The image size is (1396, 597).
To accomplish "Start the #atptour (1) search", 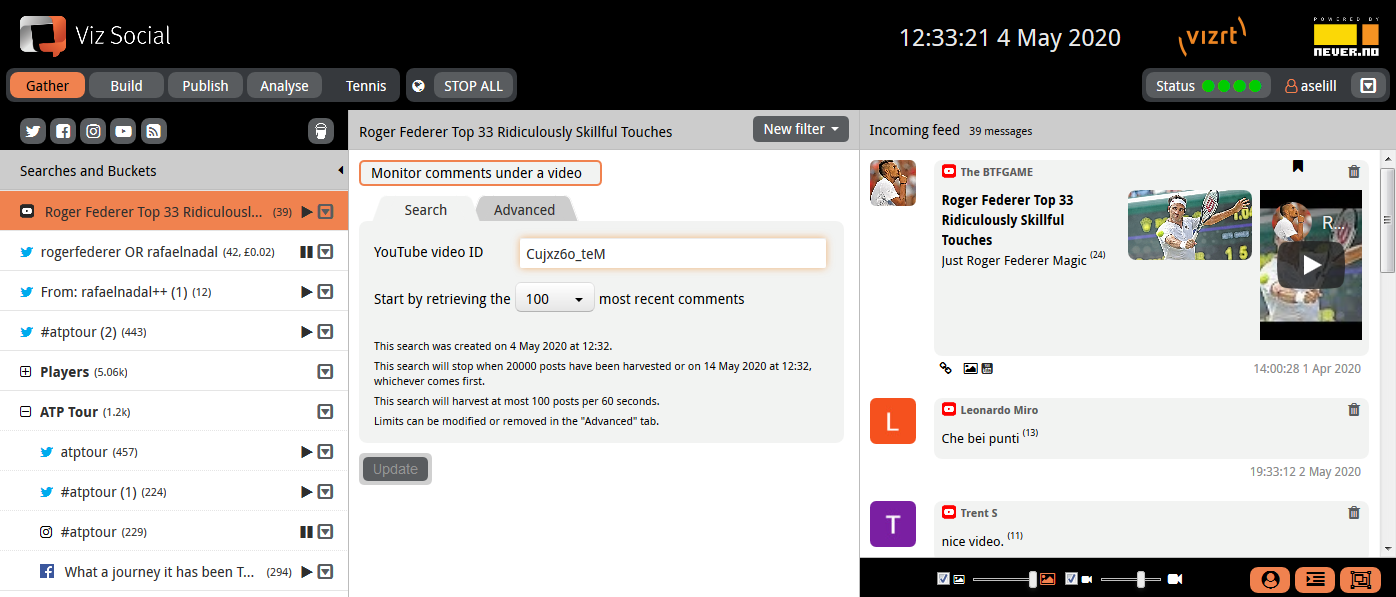I will point(307,492).
